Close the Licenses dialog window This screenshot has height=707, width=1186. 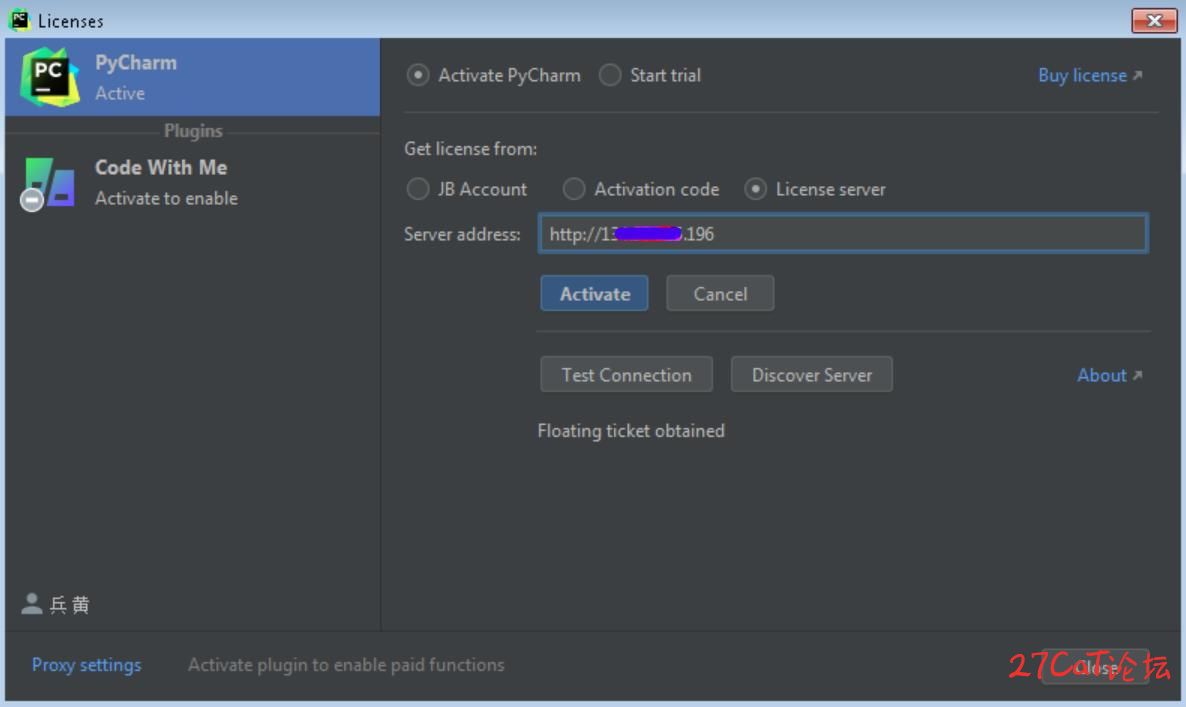click(1153, 20)
